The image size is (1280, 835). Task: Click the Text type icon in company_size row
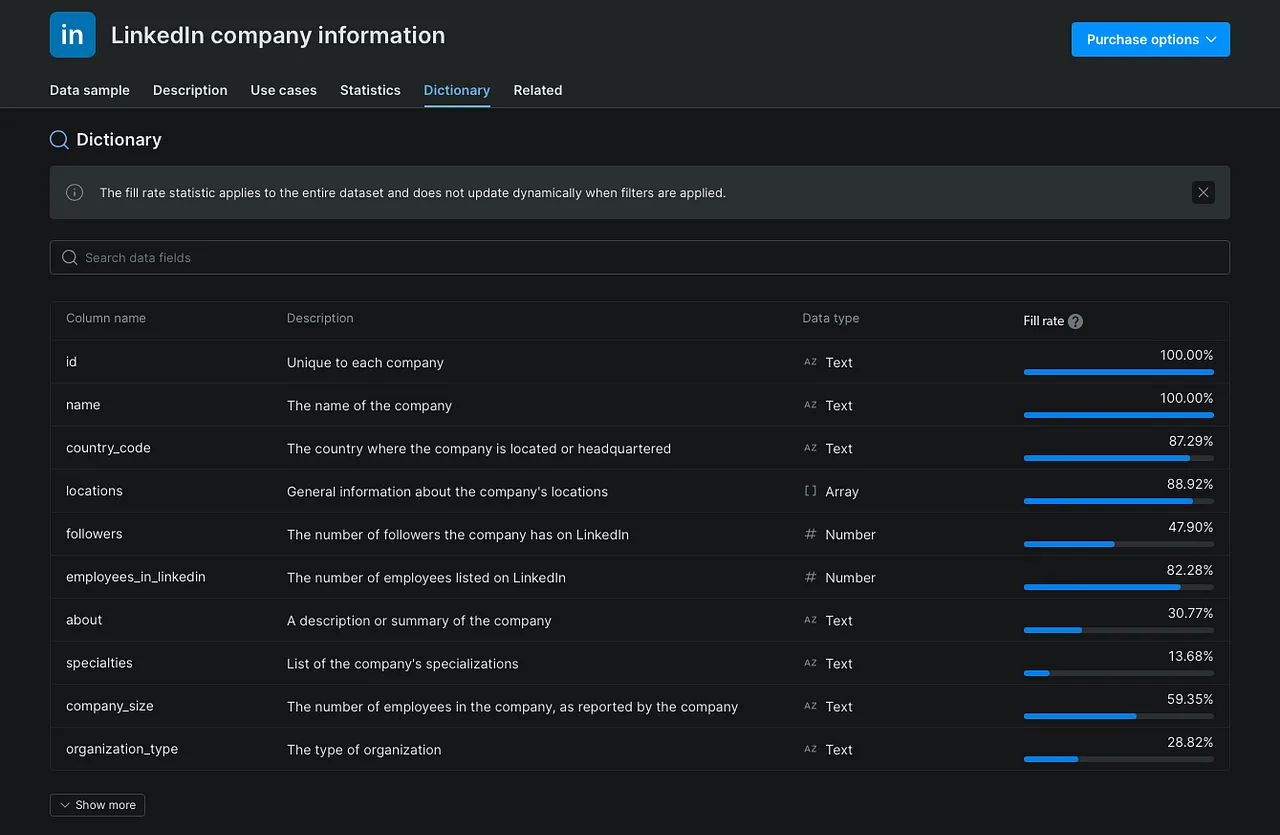coord(811,706)
